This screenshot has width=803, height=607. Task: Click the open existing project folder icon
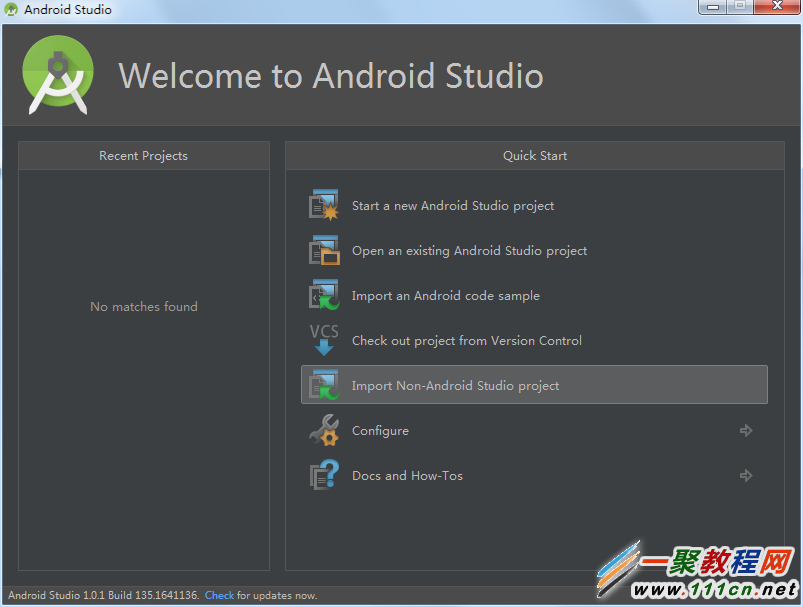point(324,250)
